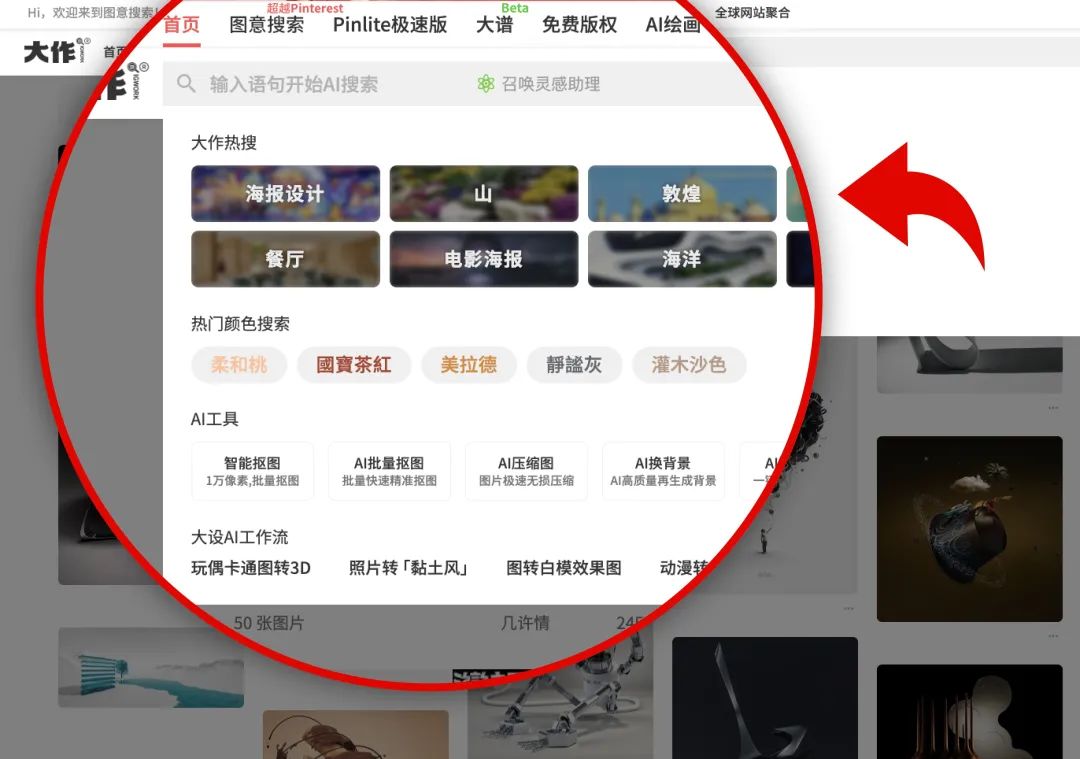This screenshot has width=1080, height=759.
Task: Open the 智能抠图 AI tool
Action: click(252, 471)
